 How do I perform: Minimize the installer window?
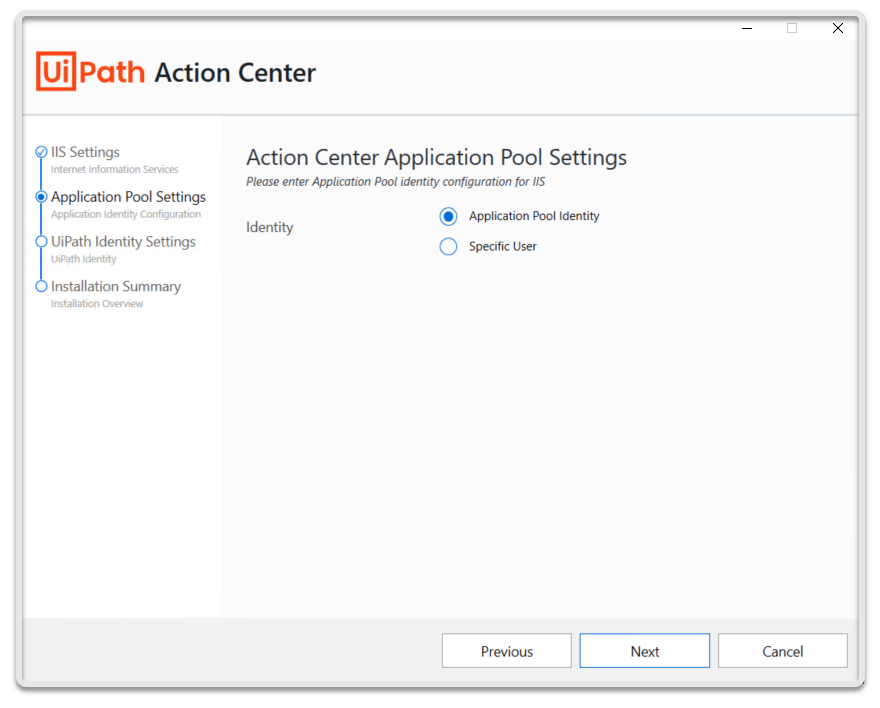(746, 29)
